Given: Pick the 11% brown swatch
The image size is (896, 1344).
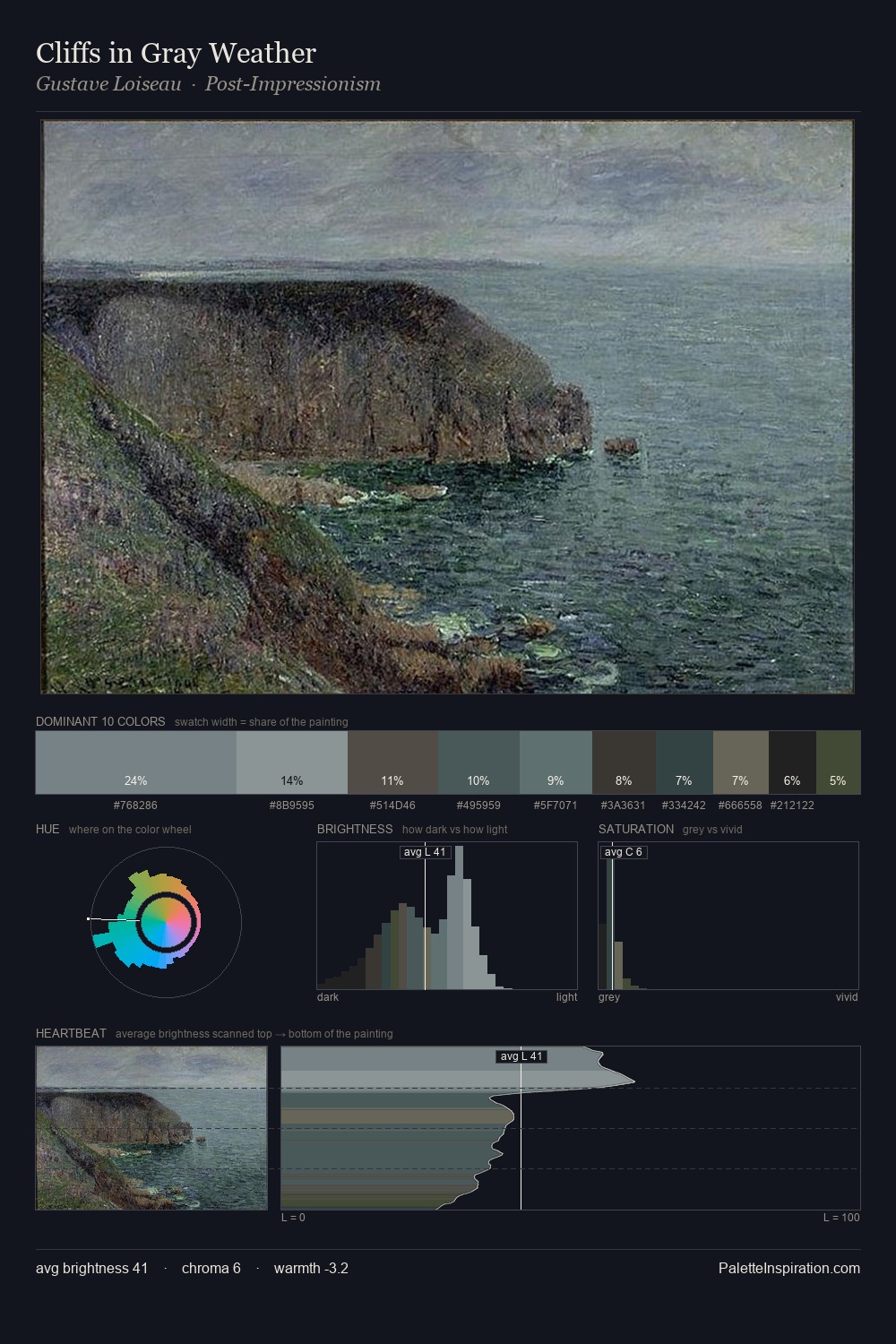Looking at the screenshot, I should click(392, 762).
